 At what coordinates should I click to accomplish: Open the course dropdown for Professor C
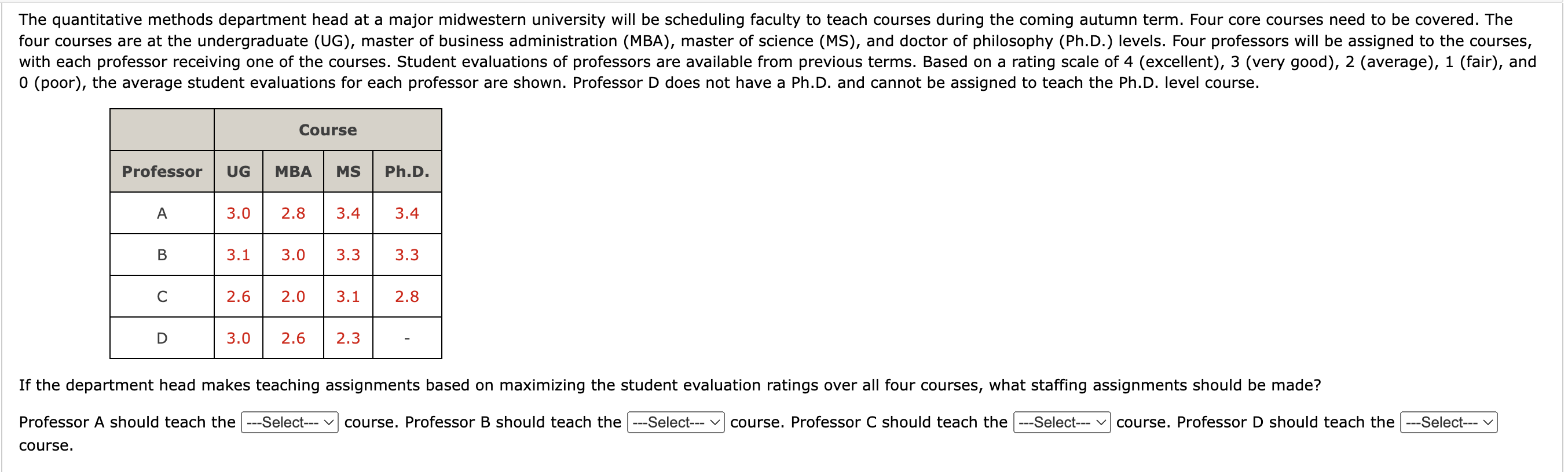pos(1061,422)
